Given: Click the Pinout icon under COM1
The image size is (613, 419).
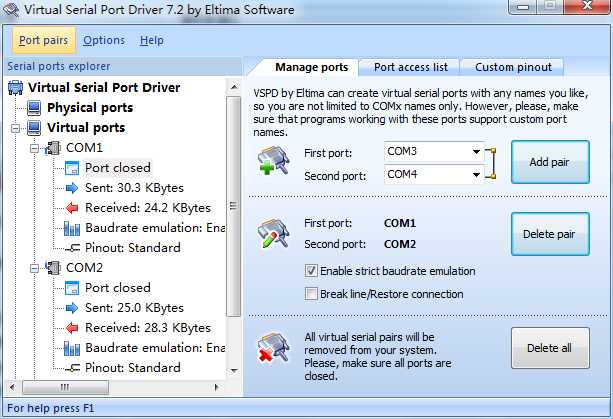Looking at the screenshot, I should (x=72, y=248).
